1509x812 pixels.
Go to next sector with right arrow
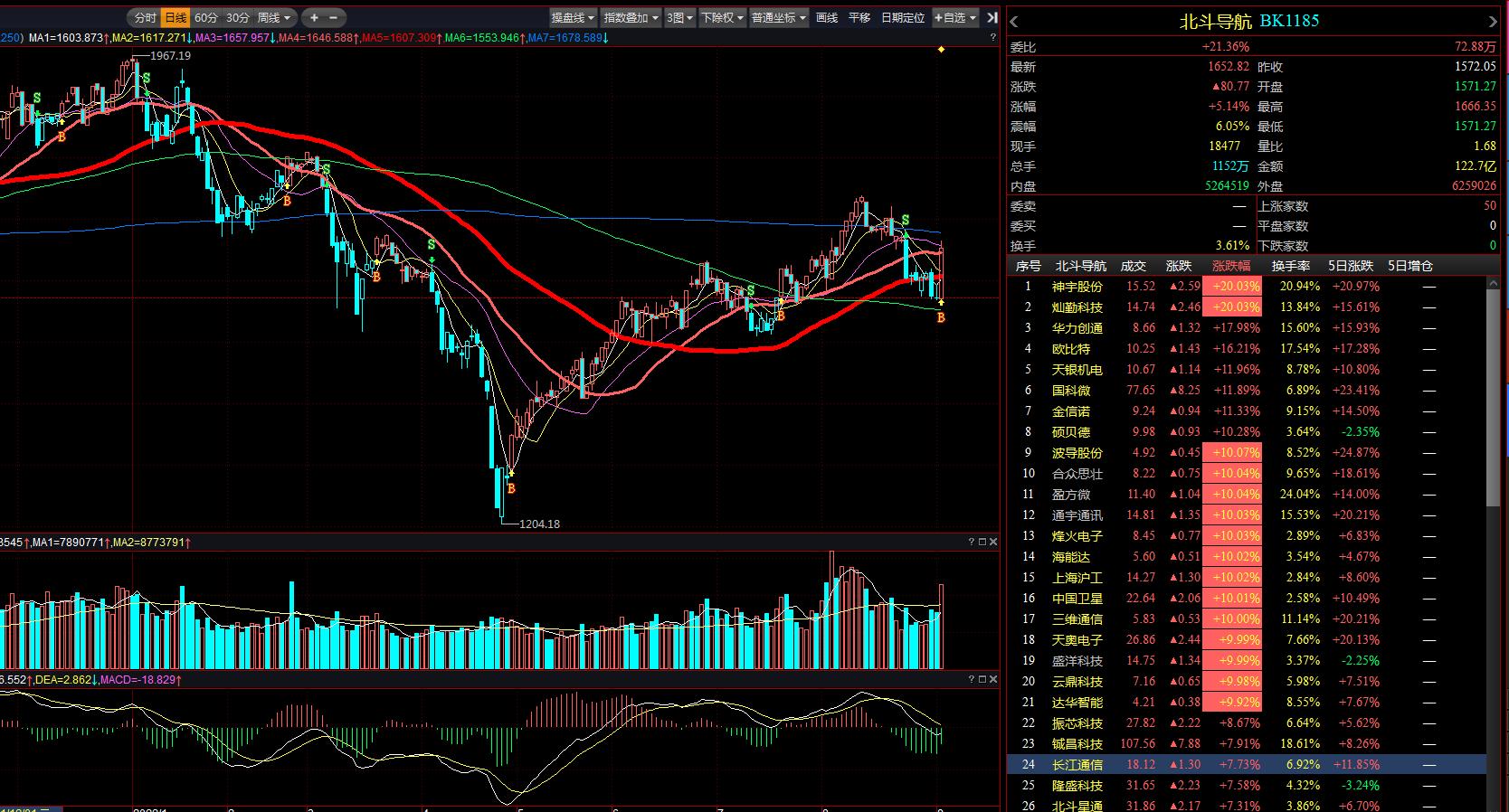coord(1493,22)
